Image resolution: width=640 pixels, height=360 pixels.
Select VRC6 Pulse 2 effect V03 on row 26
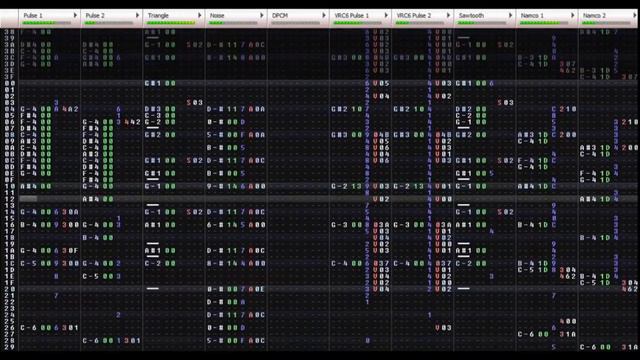coord(443,327)
